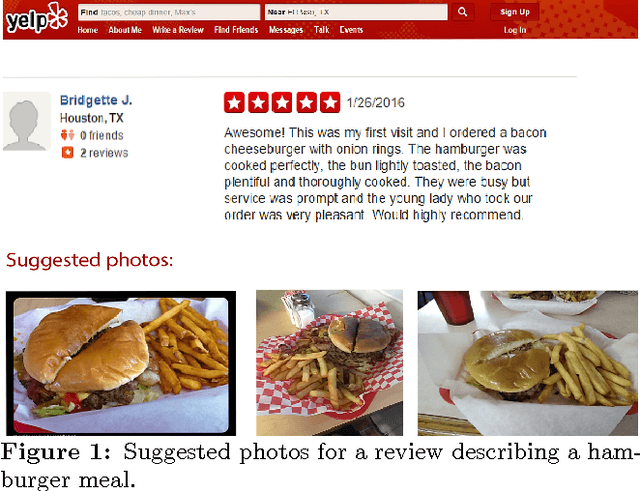Open Messages from the nav bar
The height and width of the screenshot is (491, 640).
click(x=286, y=30)
